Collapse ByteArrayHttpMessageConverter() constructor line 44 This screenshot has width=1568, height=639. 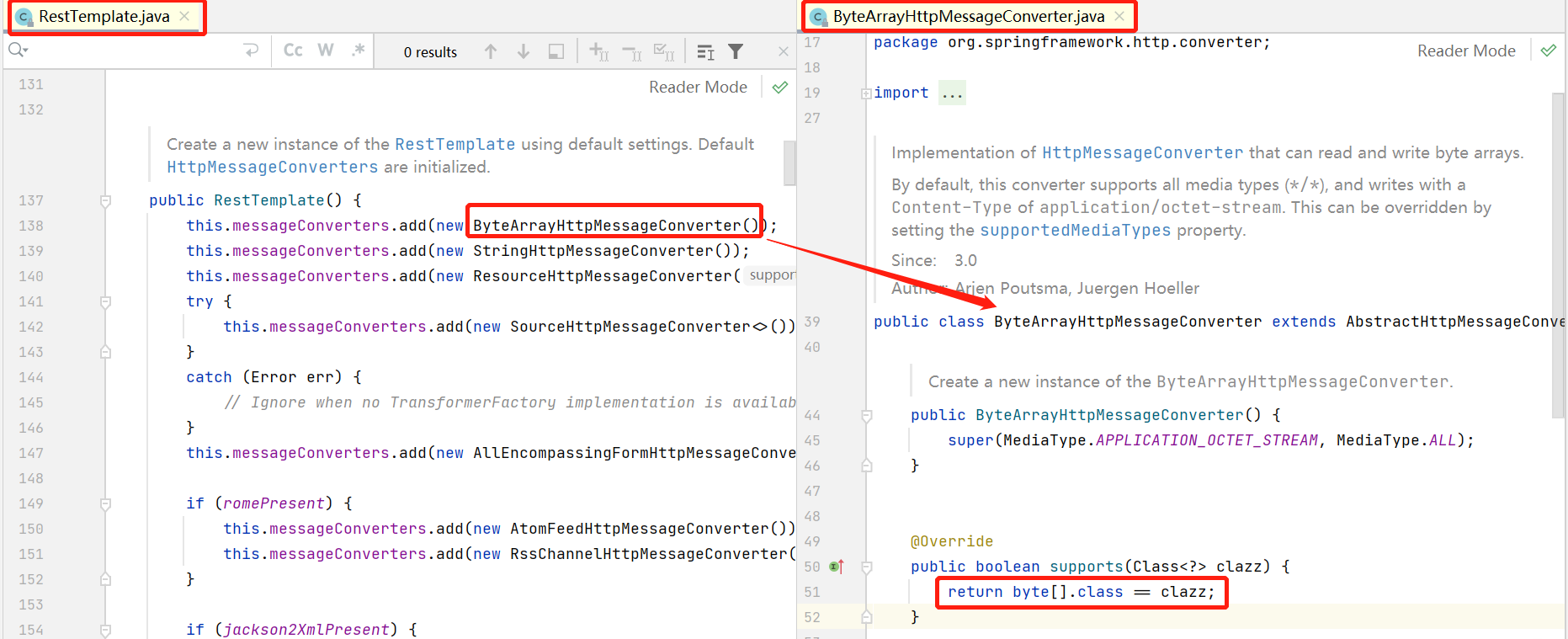(866, 415)
